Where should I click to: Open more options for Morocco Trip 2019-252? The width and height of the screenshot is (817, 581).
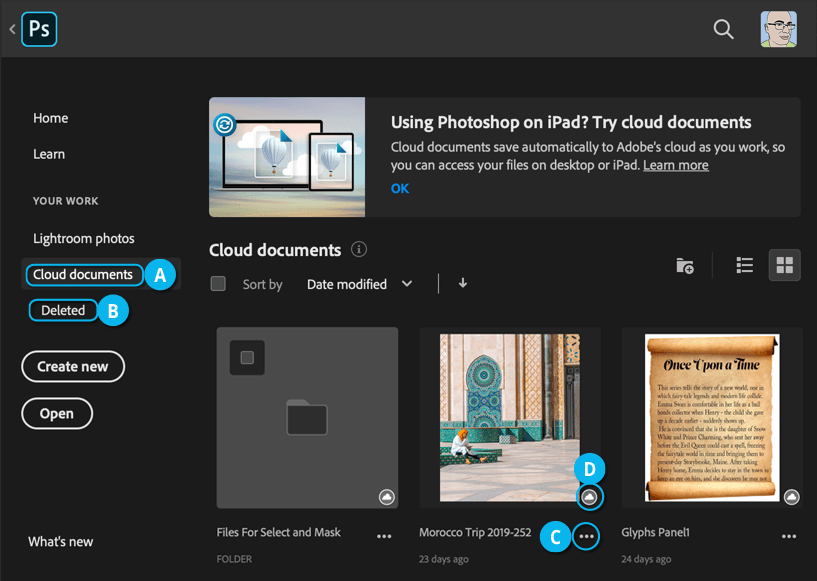pyautogui.click(x=586, y=536)
